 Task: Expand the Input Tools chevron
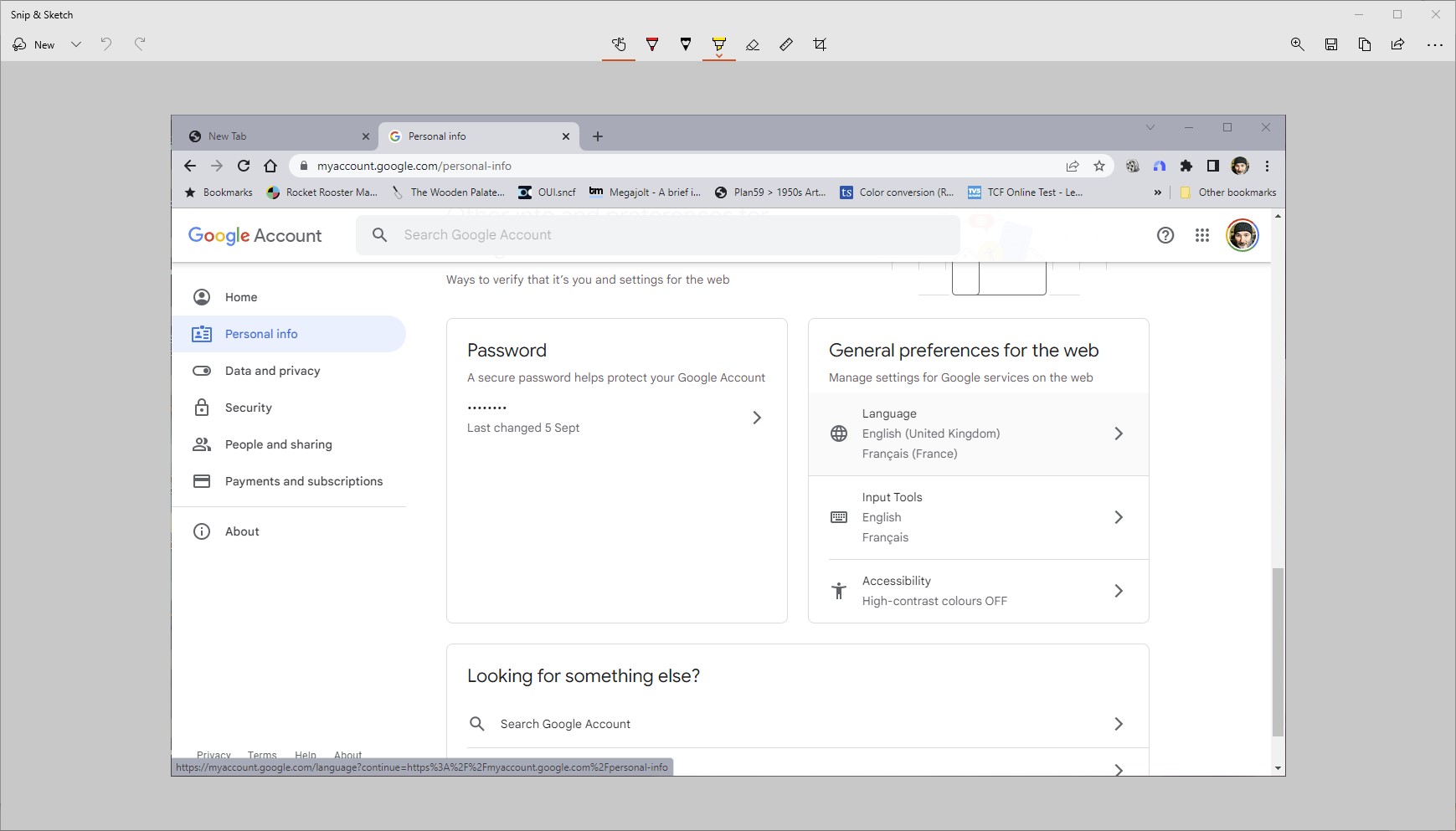1119,517
